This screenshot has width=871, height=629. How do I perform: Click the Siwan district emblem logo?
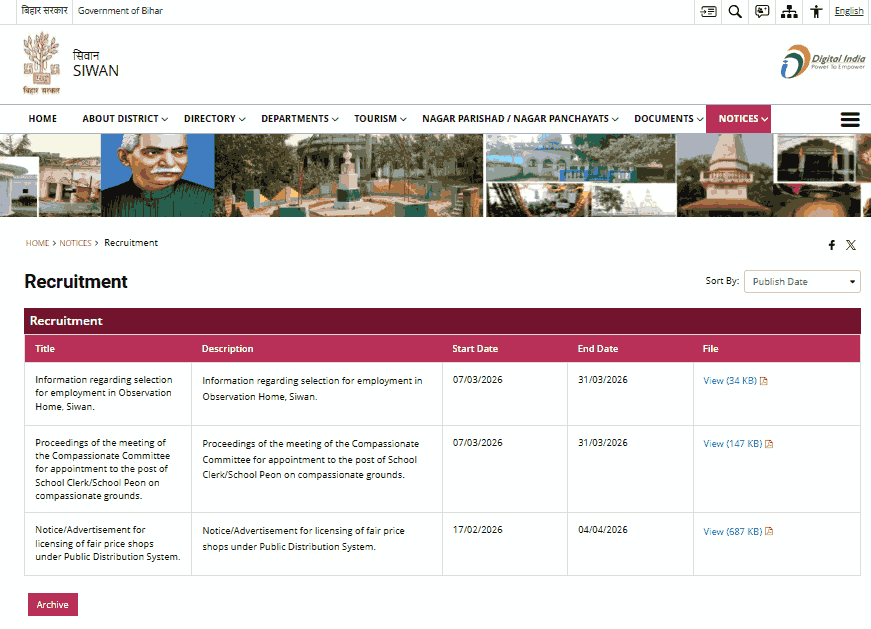(x=42, y=63)
